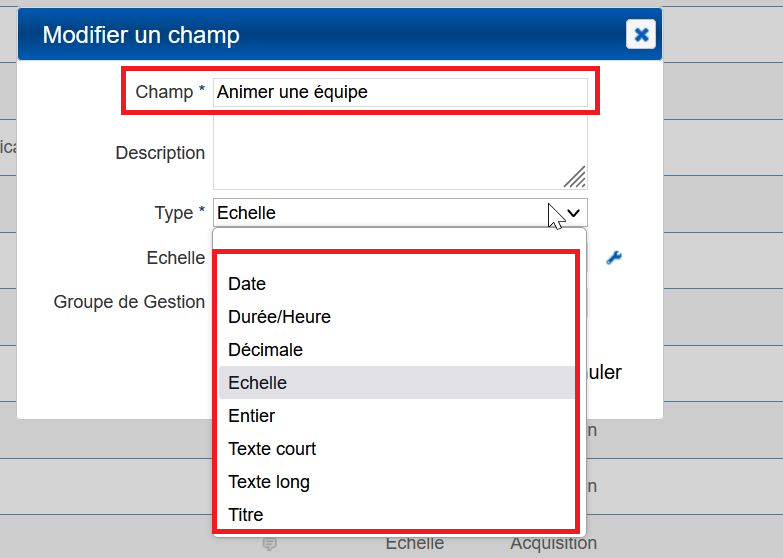The image size is (783, 558).
Task: Choose Entier as field type
Action: (x=251, y=416)
